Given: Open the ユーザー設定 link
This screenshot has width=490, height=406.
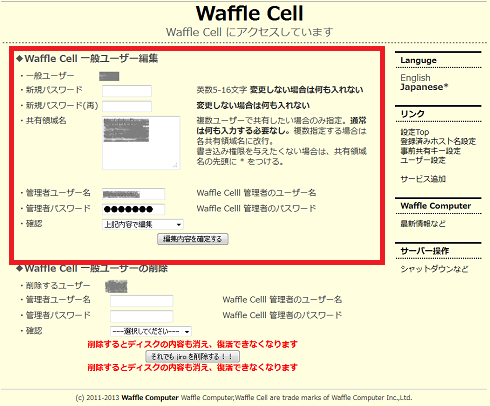Looking at the screenshot, I should pyautogui.click(x=423, y=160).
